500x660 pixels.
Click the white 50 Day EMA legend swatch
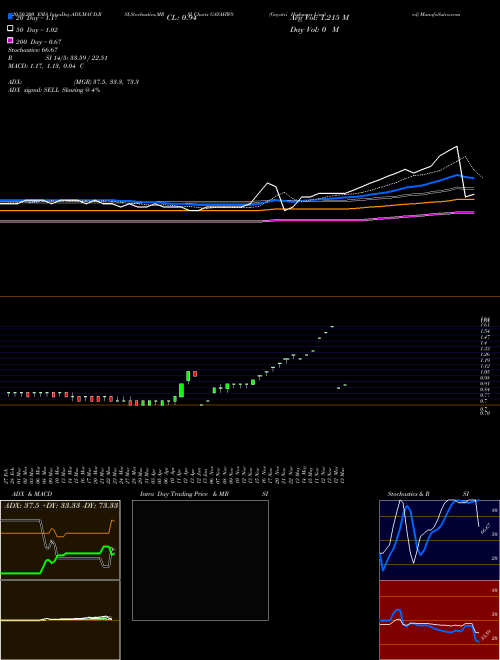pyautogui.click(x=10, y=29)
